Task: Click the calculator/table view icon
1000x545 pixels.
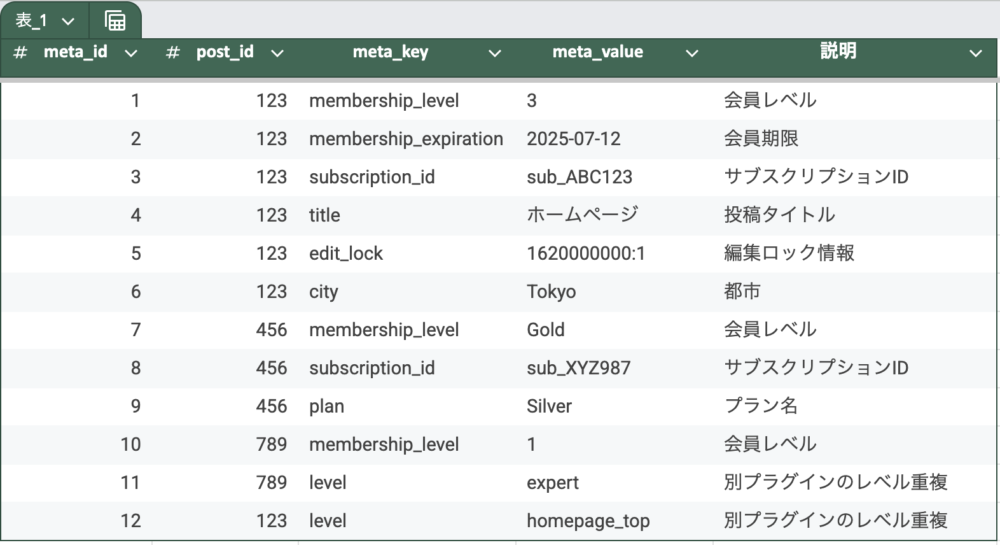Action: point(115,21)
